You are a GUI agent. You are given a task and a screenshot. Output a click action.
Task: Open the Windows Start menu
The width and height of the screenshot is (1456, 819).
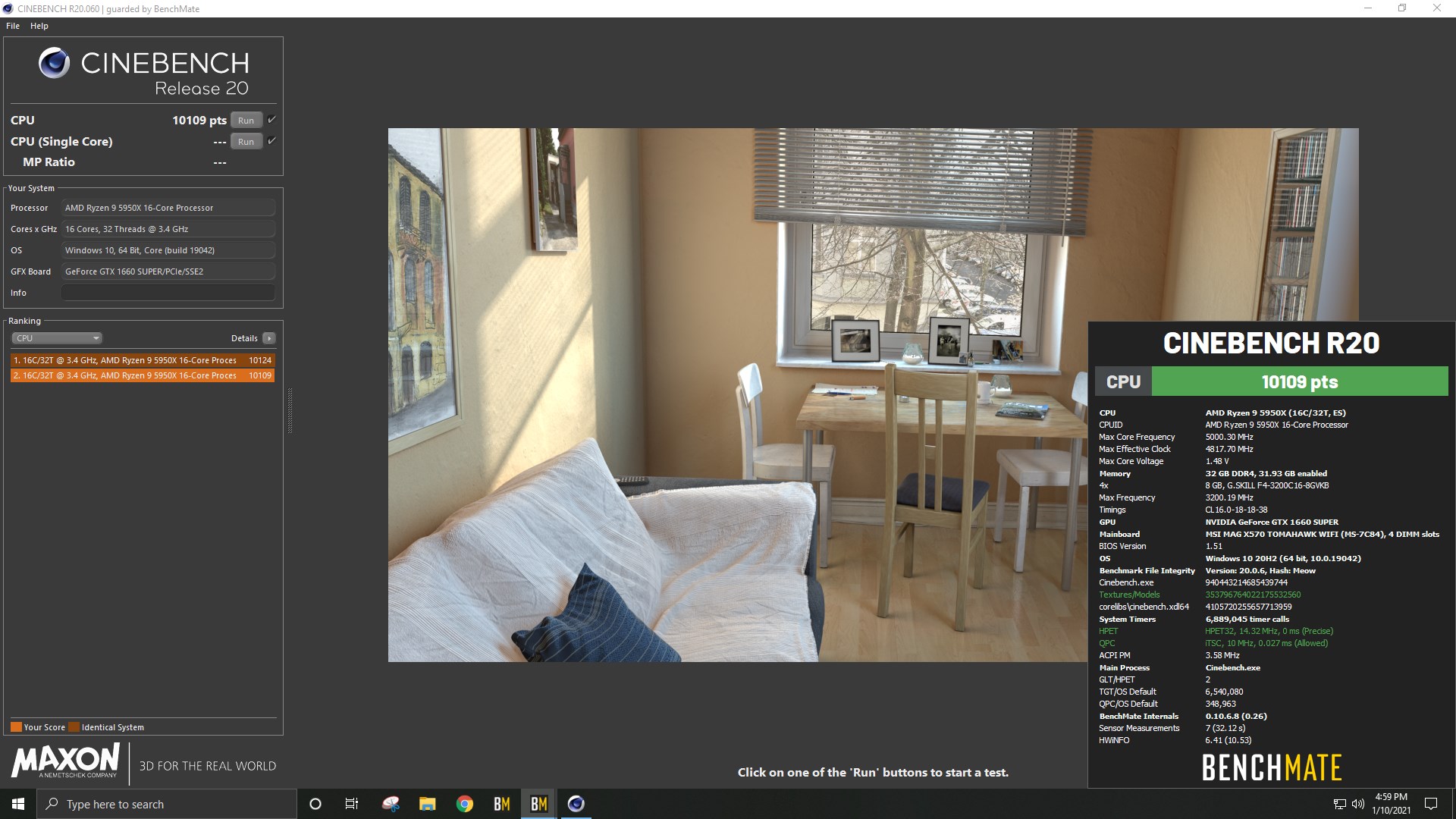18,804
